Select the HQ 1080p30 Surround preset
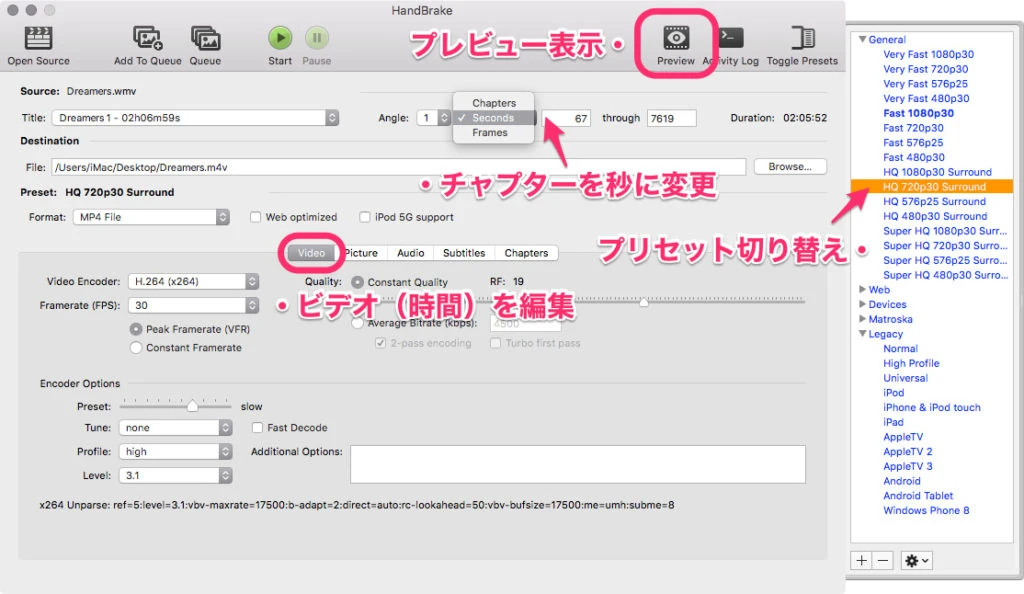The height and width of the screenshot is (594, 1024). pos(937,172)
